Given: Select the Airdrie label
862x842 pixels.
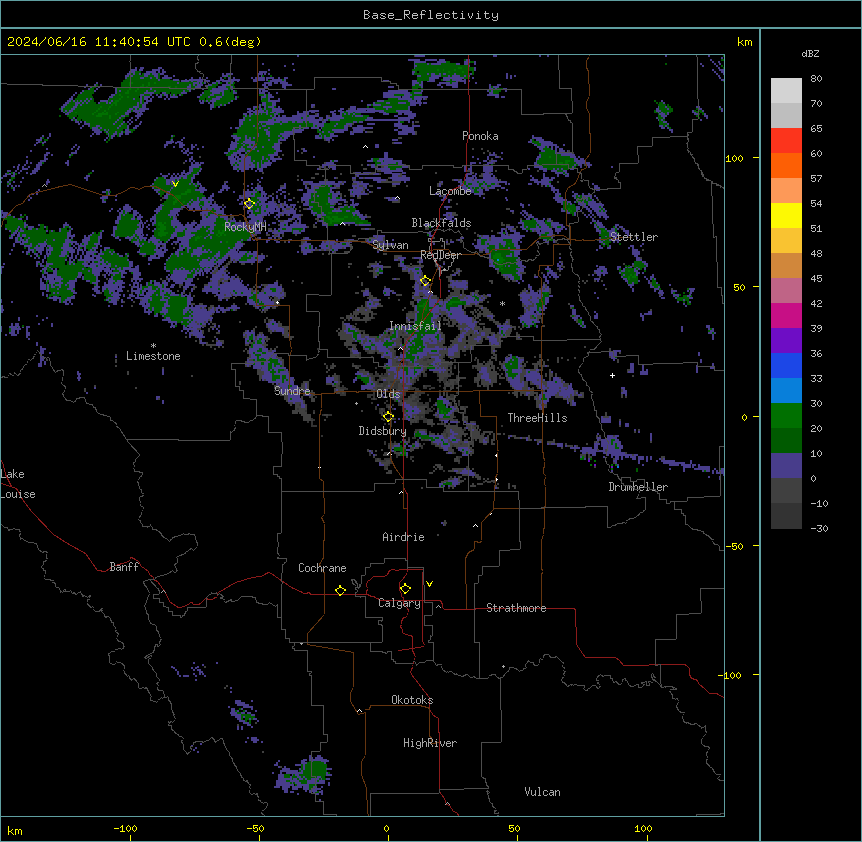Looking at the screenshot, I should tap(403, 537).
